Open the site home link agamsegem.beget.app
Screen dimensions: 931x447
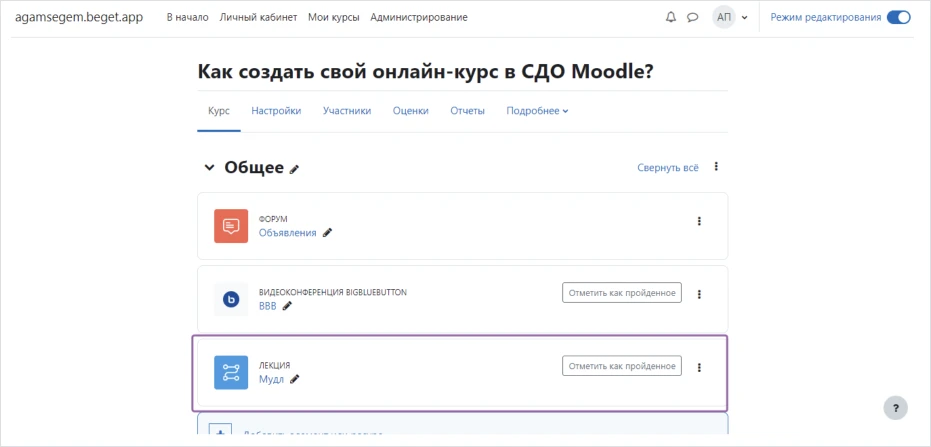[79, 17]
